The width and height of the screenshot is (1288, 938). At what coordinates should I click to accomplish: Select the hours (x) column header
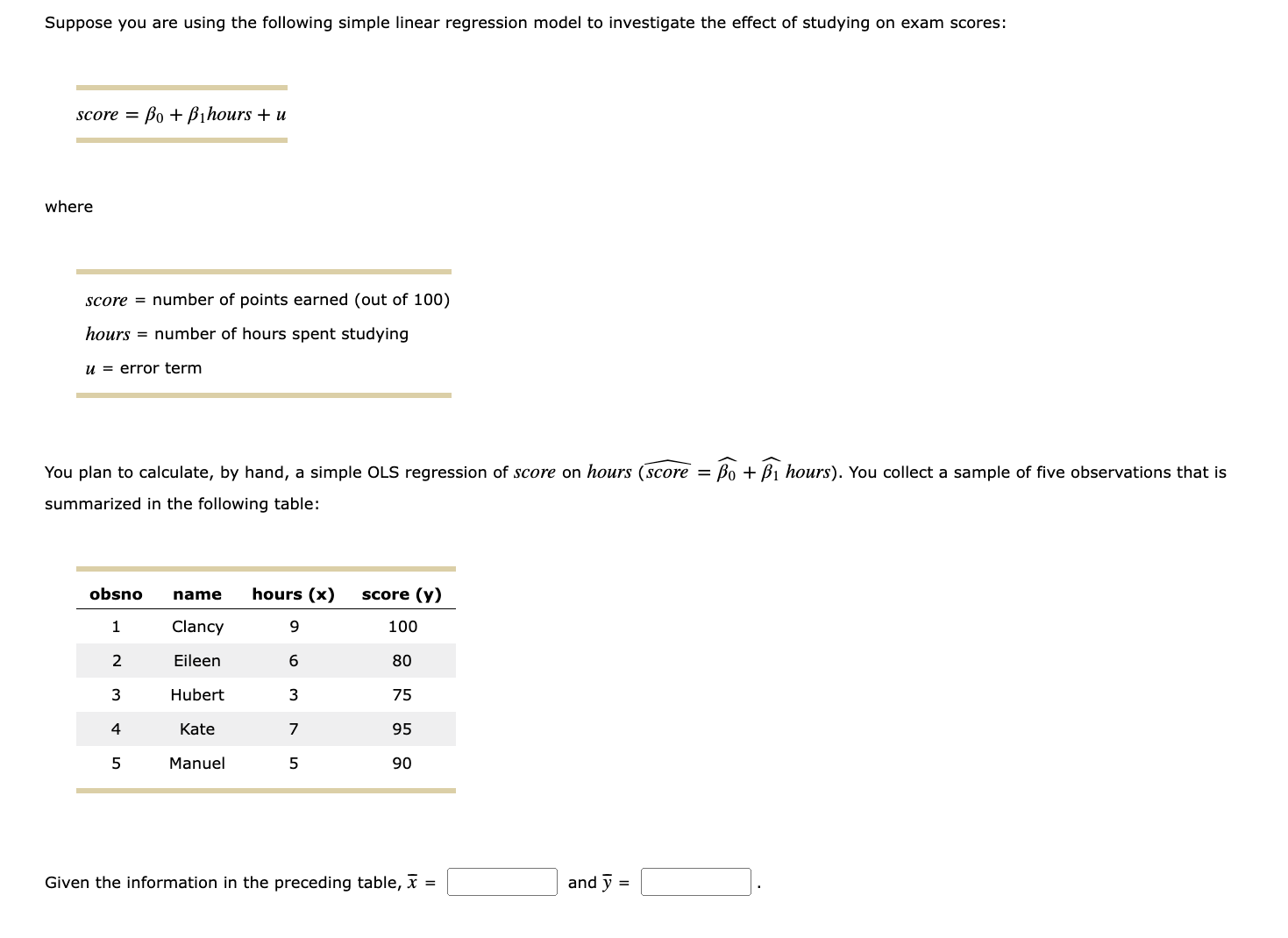[x=293, y=593]
